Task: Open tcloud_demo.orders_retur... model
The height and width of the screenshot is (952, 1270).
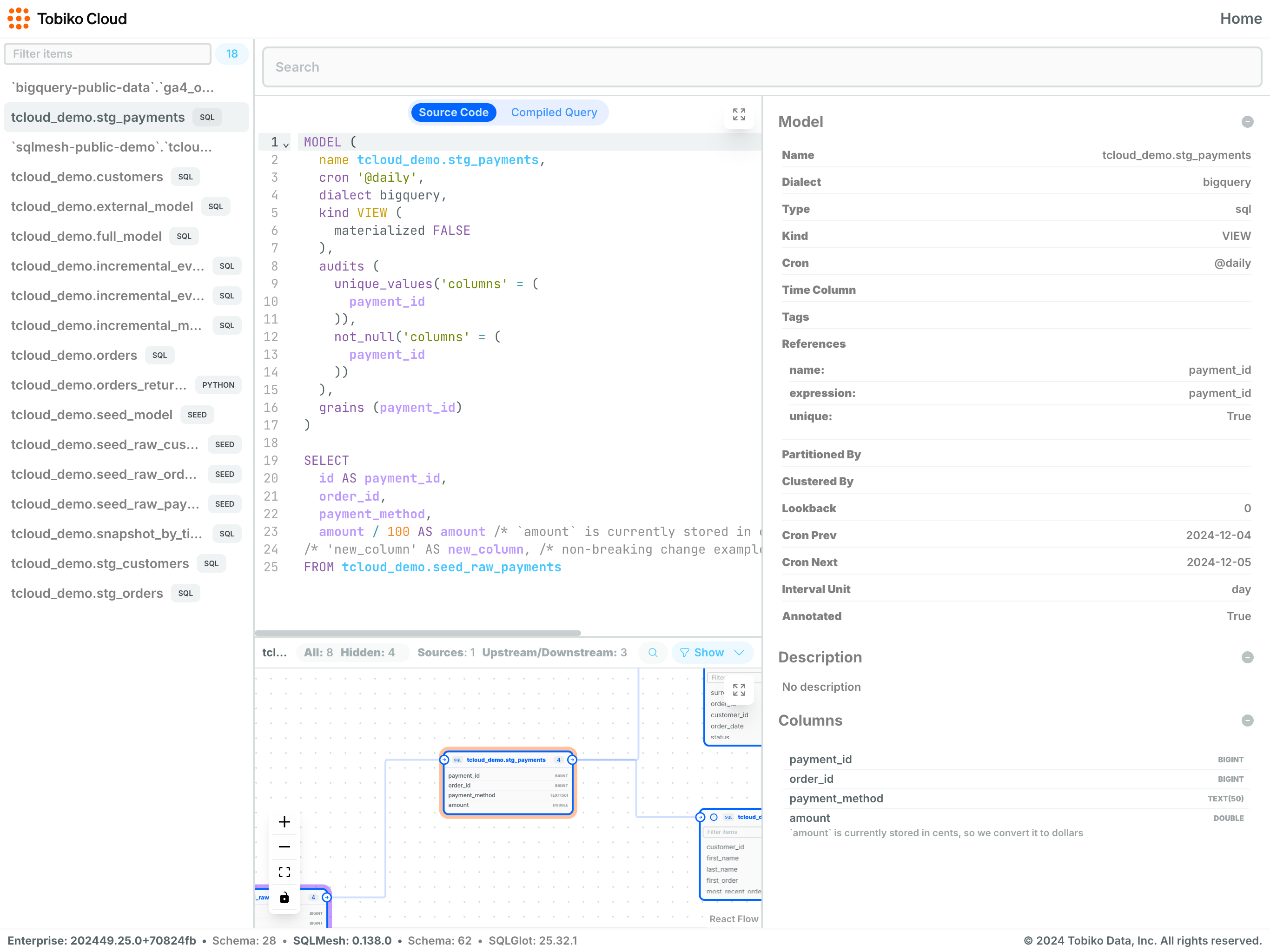Action: coord(126,385)
